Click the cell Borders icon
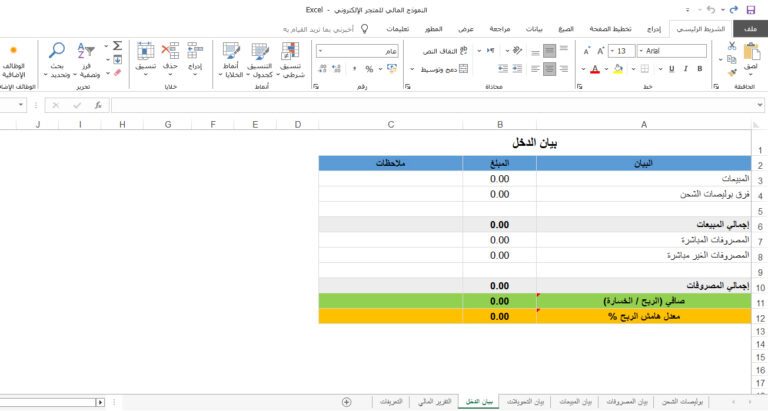Viewport: 768px width, 411px height. pyautogui.click(x=645, y=69)
